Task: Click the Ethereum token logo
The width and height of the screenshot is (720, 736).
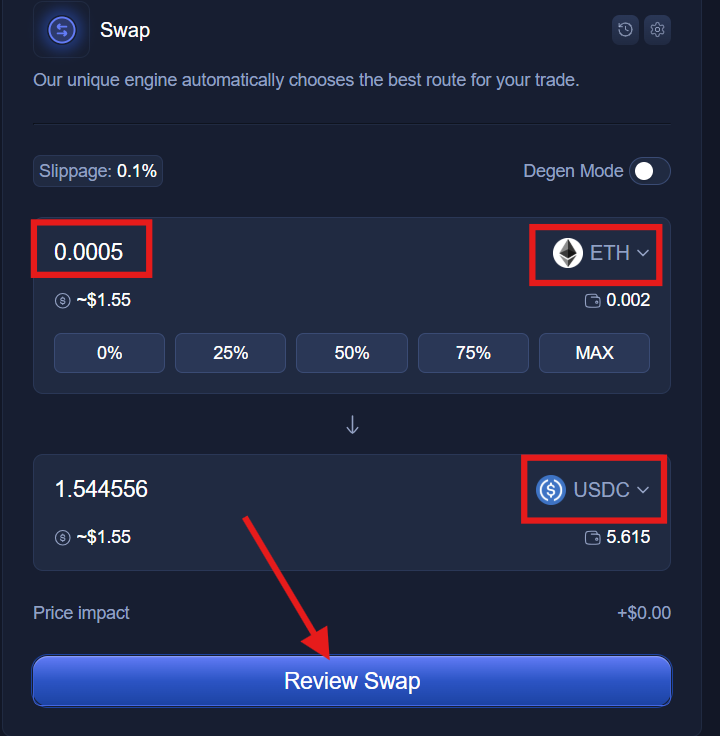Action: (568, 253)
